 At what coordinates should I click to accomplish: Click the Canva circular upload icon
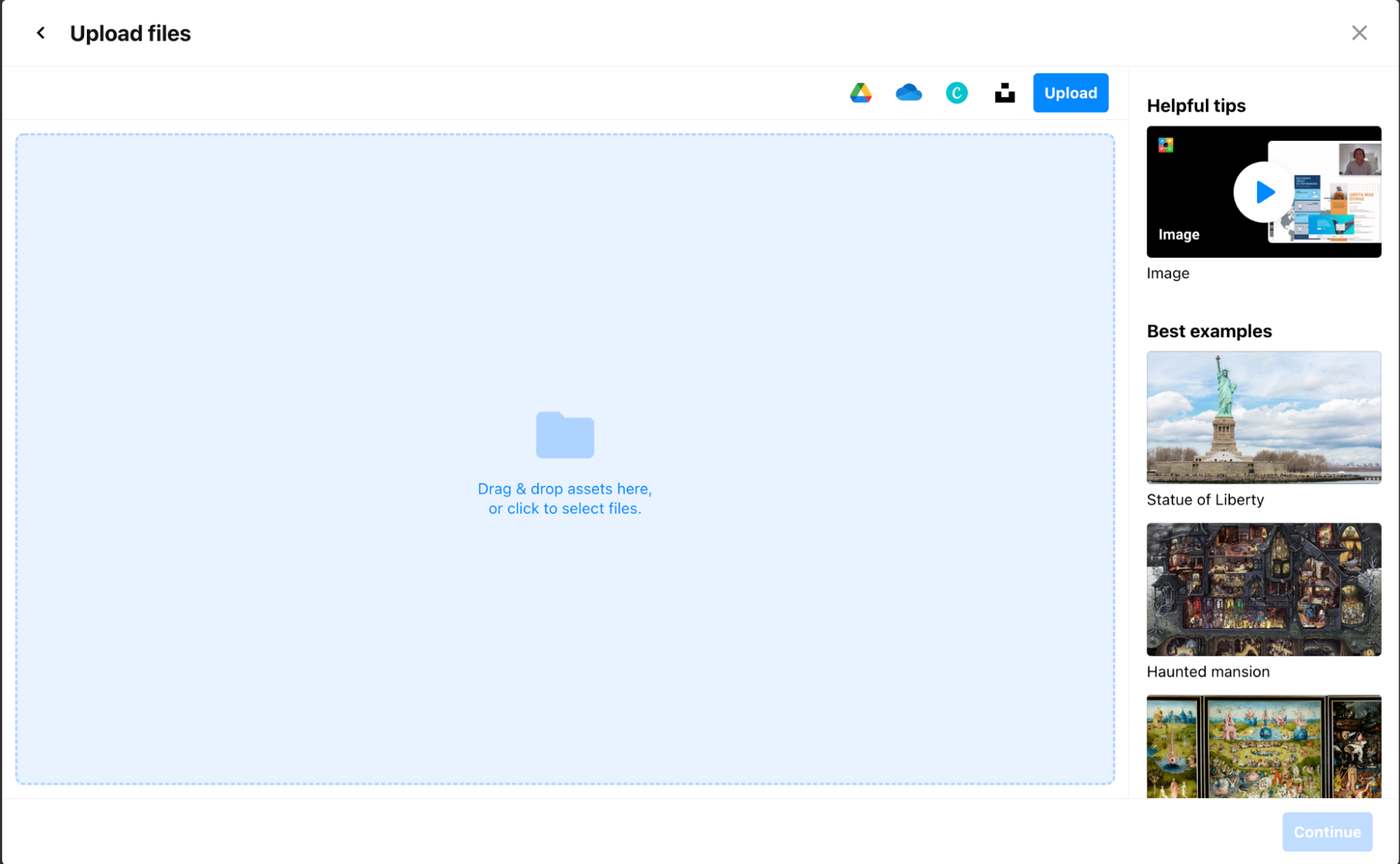[x=957, y=92]
